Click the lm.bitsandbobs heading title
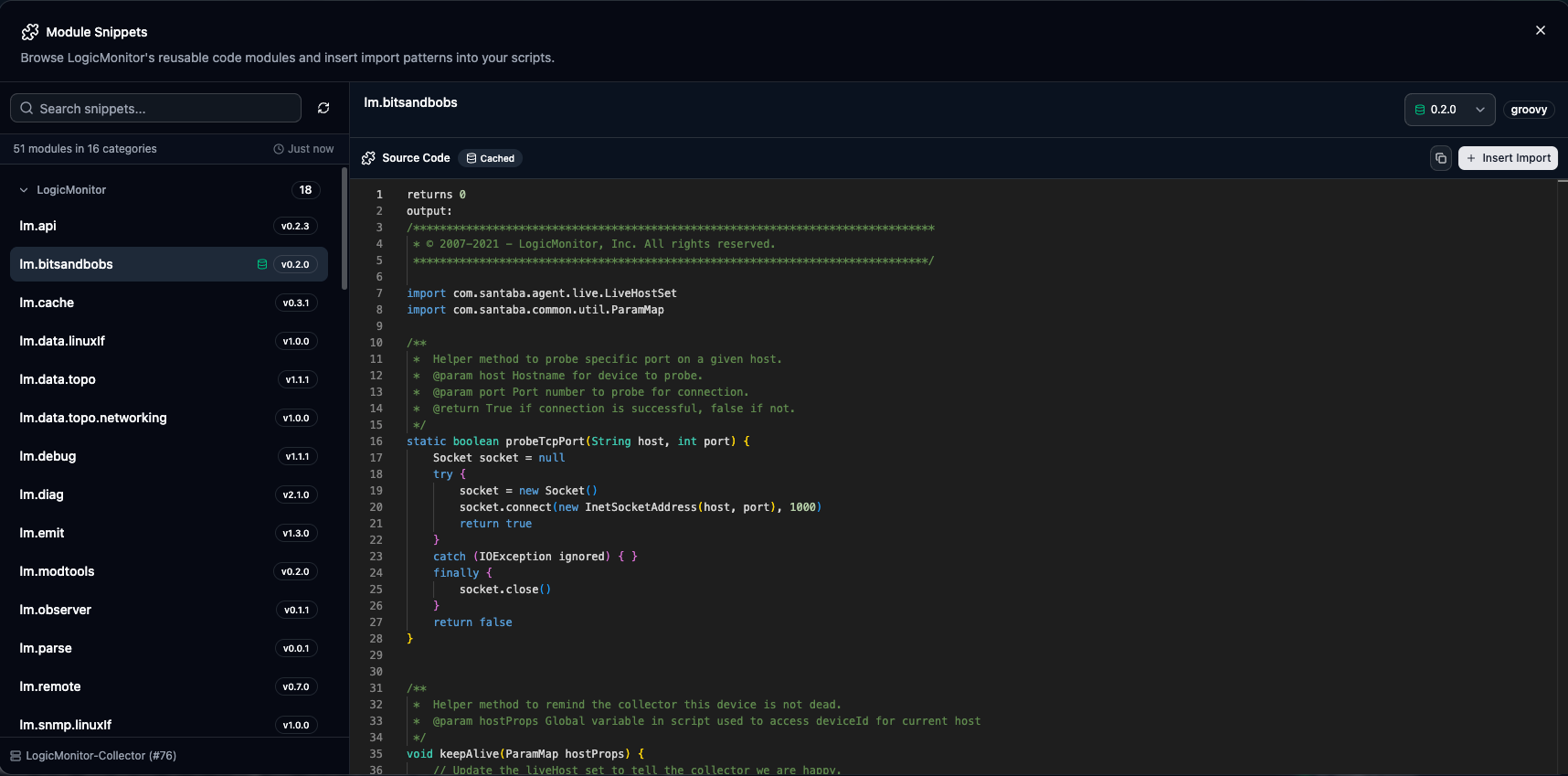The image size is (1568, 776). pyautogui.click(x=410, y=102)
